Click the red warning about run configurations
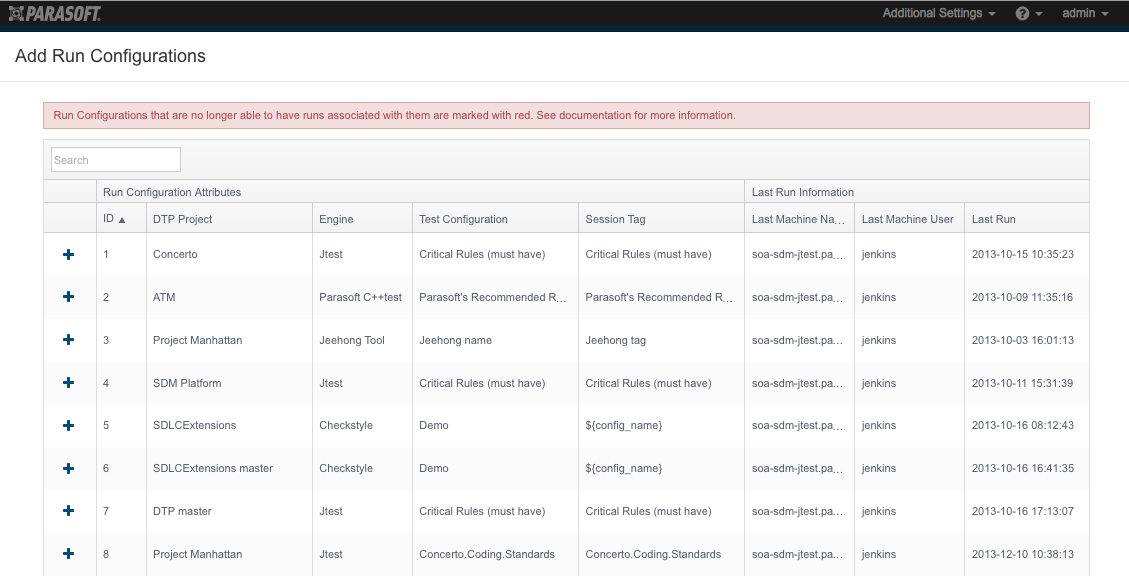This screenshot has width=1129, height=576. click(x=566, y=115)
